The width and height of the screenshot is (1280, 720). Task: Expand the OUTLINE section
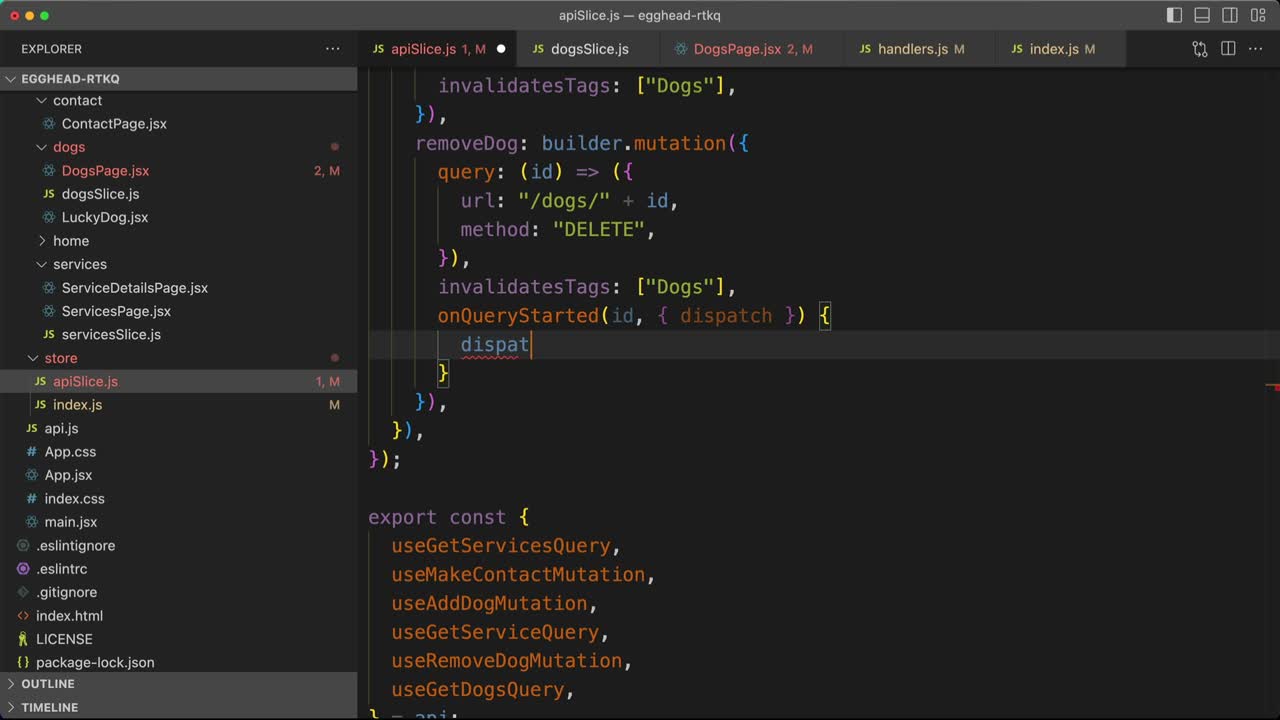click(x=48, y=684)
